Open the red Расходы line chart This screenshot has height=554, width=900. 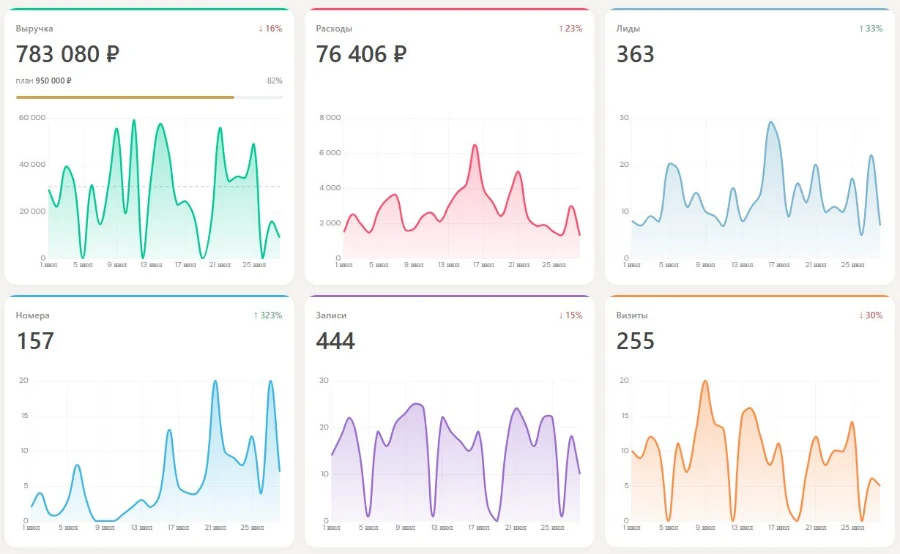point(462,201)
